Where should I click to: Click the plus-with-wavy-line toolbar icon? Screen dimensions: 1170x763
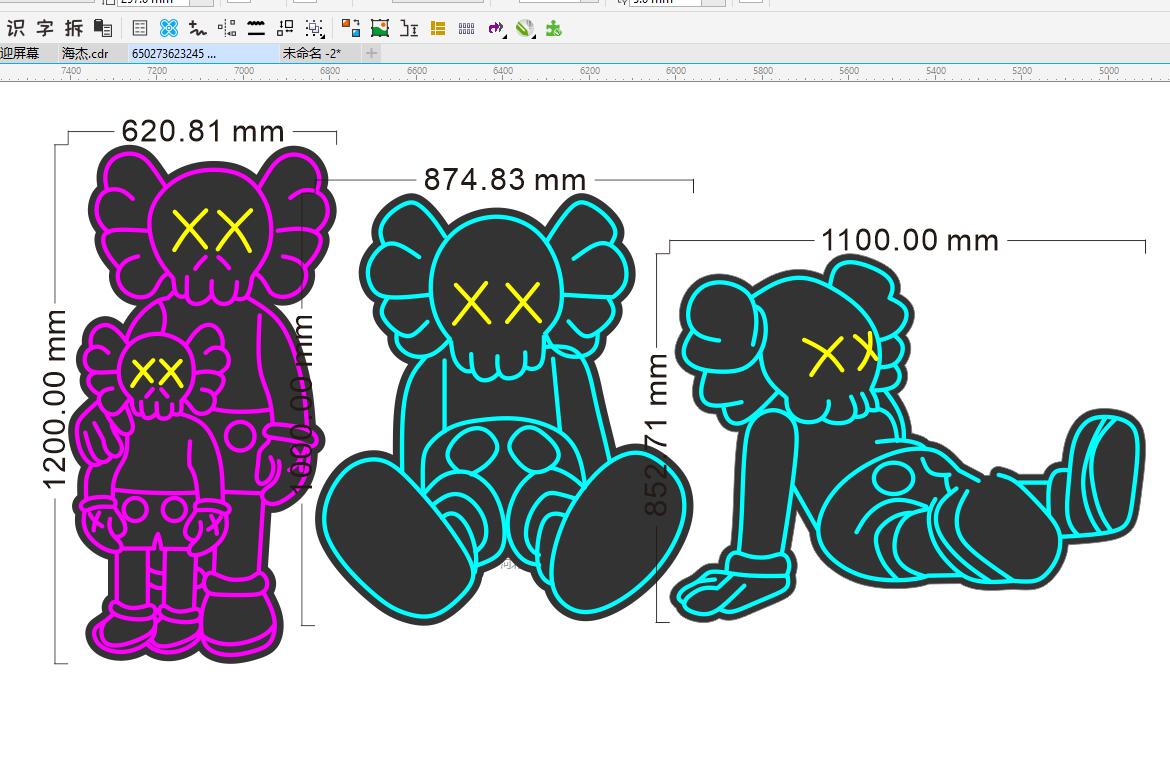198,28
